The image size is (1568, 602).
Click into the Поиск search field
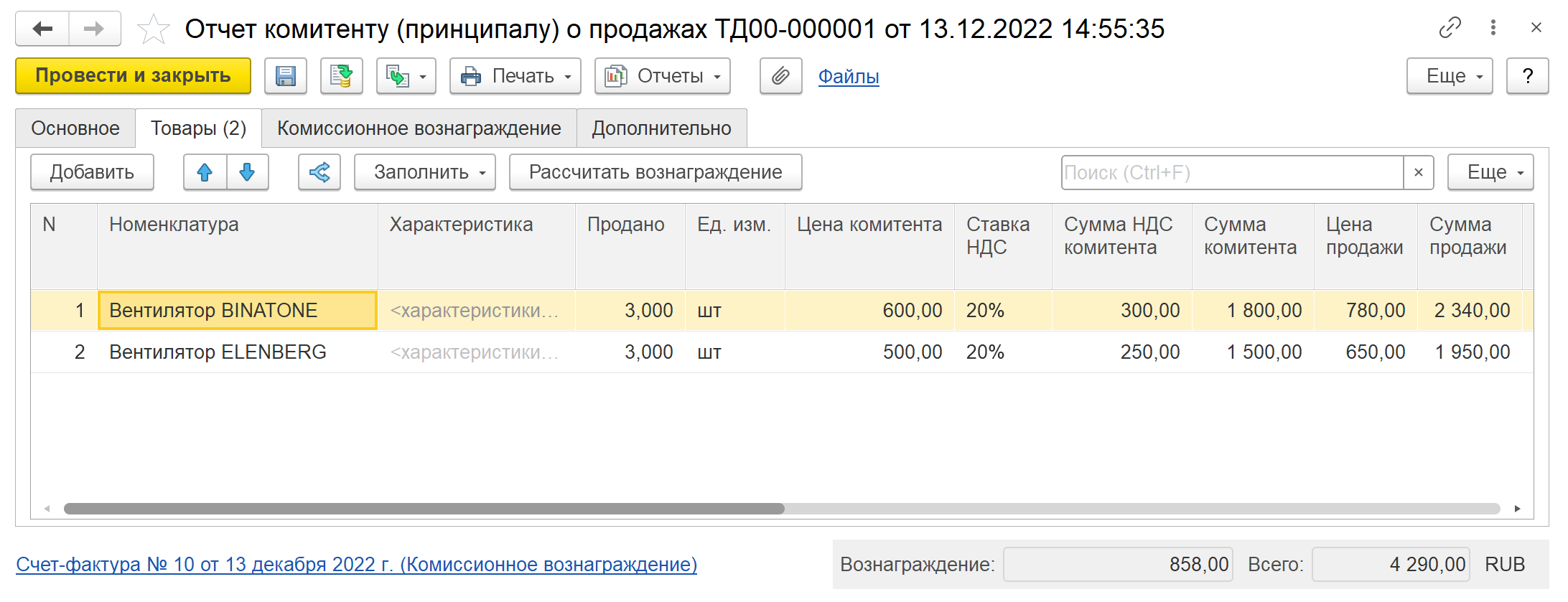(1231, 173)
